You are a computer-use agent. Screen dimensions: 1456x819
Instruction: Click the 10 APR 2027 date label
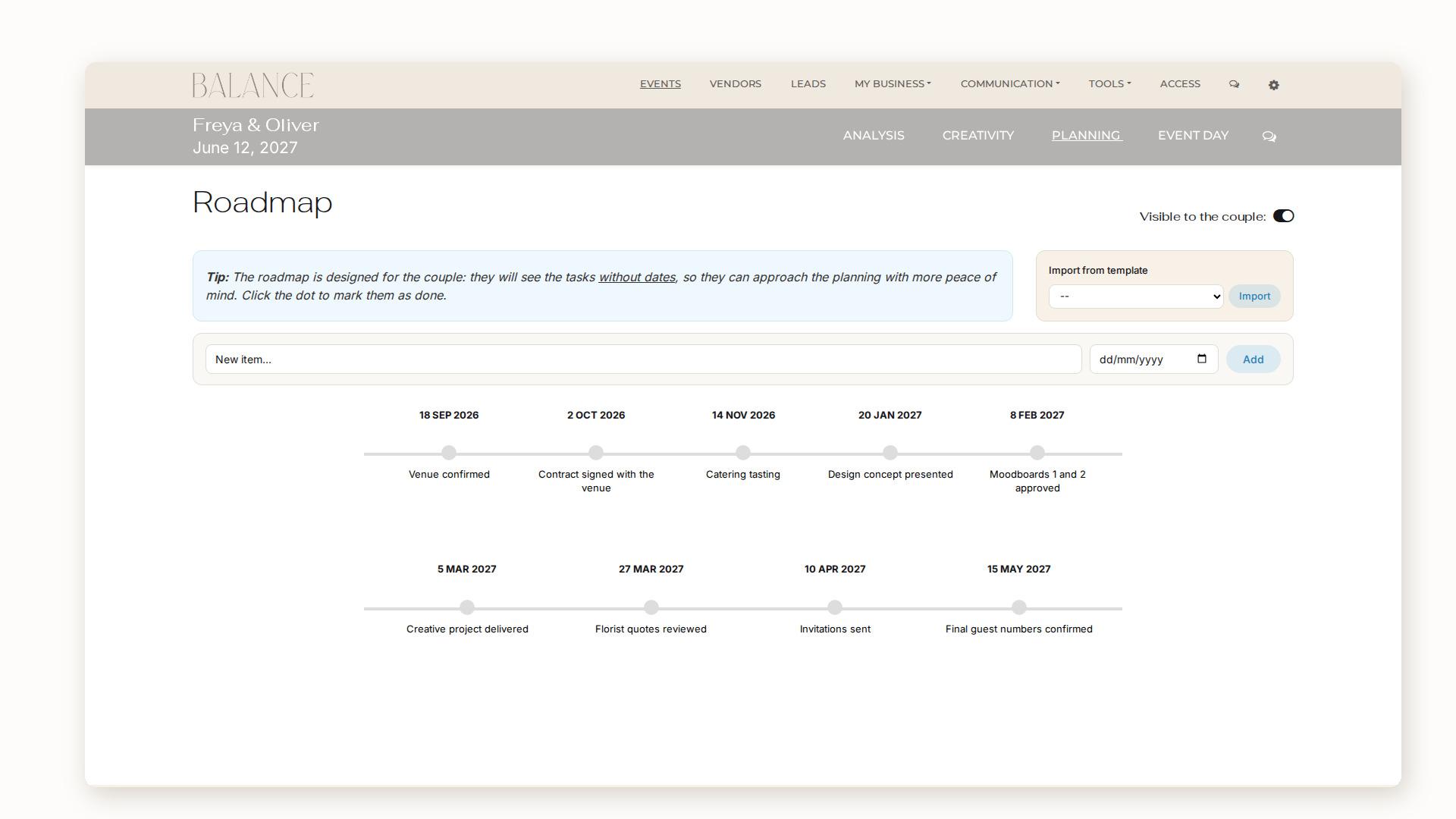coord(835,569)
